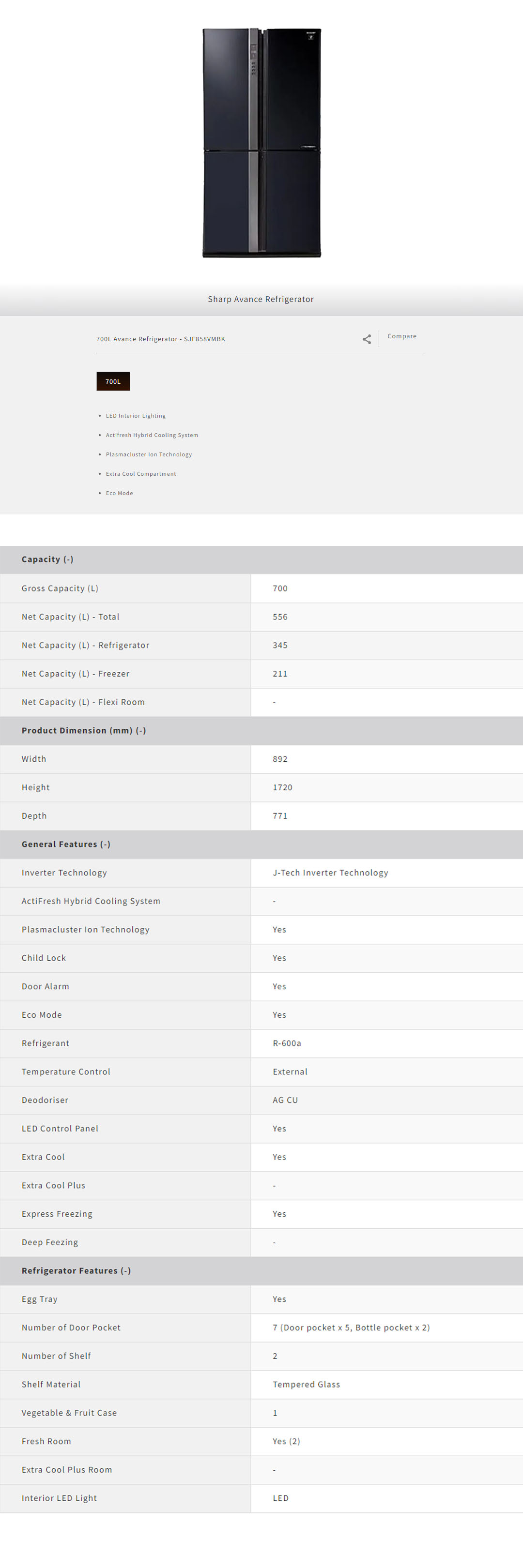Click the J-Tech Inverter Technology value
Screen dimensions: 523x1568
point(330,872)
